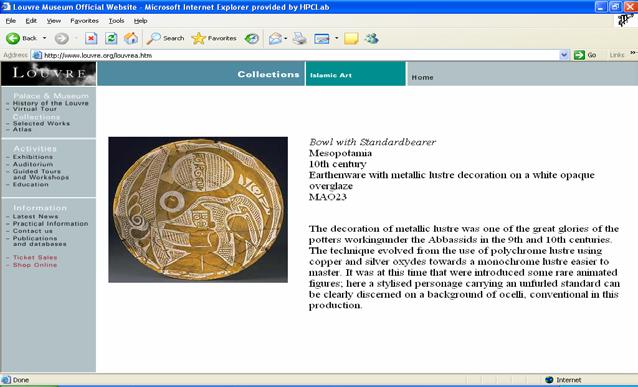Print the page using the printer icon
Image resolution: width=638 pixels, height=387 pixels.
300,38
